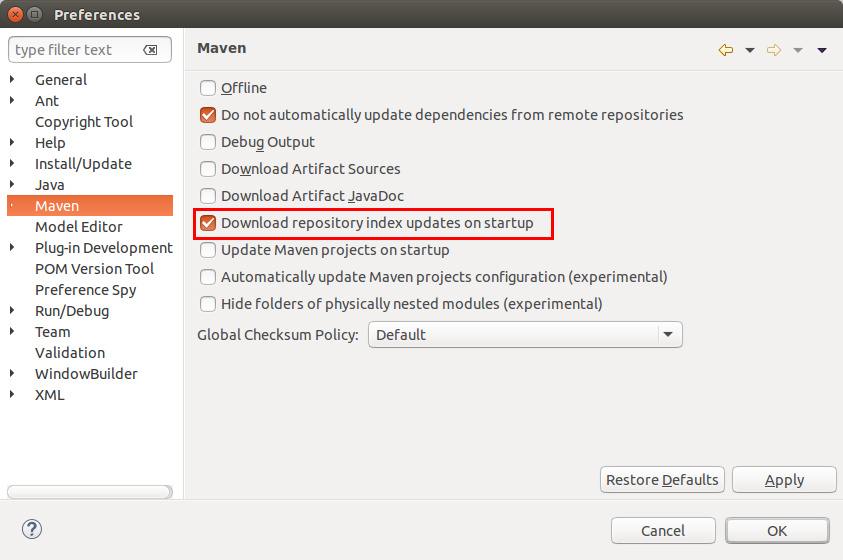
Task: Select the Team category label
Action: pyautogui.click(x=53, y=332)
